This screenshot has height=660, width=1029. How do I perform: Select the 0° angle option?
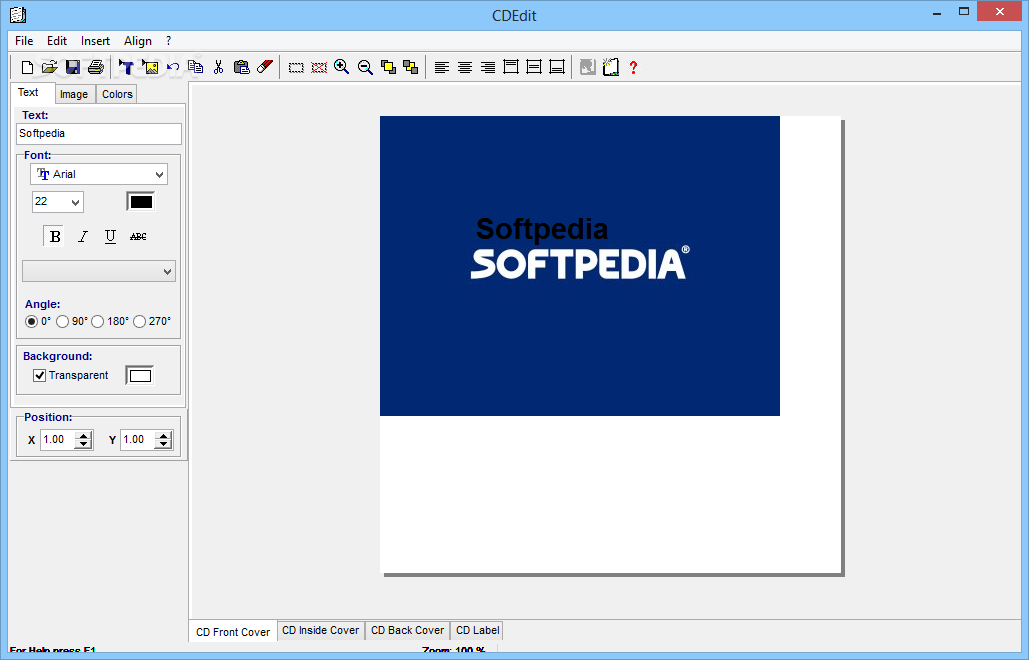[32, 321]
